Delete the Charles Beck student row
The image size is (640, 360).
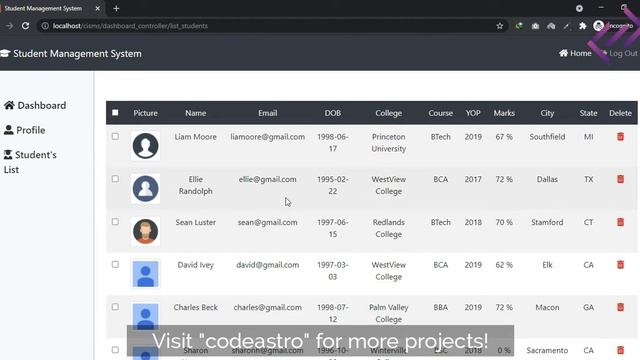(x=620, y=307)
